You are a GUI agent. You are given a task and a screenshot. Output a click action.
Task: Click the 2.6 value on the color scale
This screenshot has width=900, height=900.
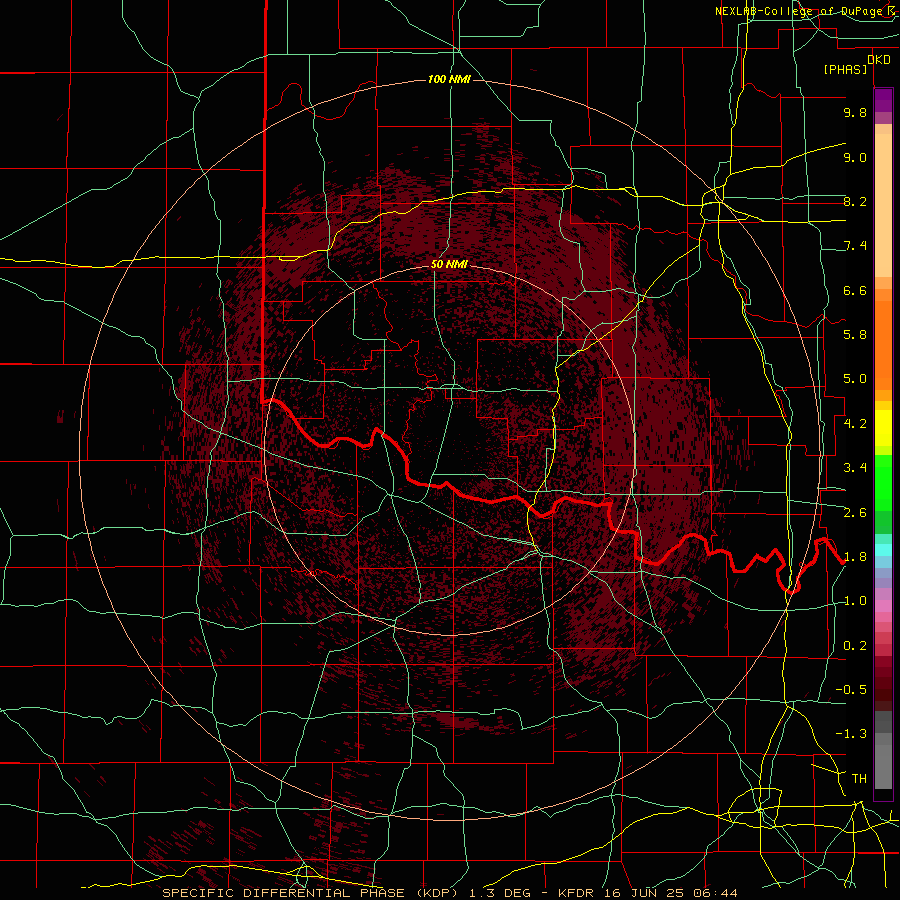tap(855, 513)
